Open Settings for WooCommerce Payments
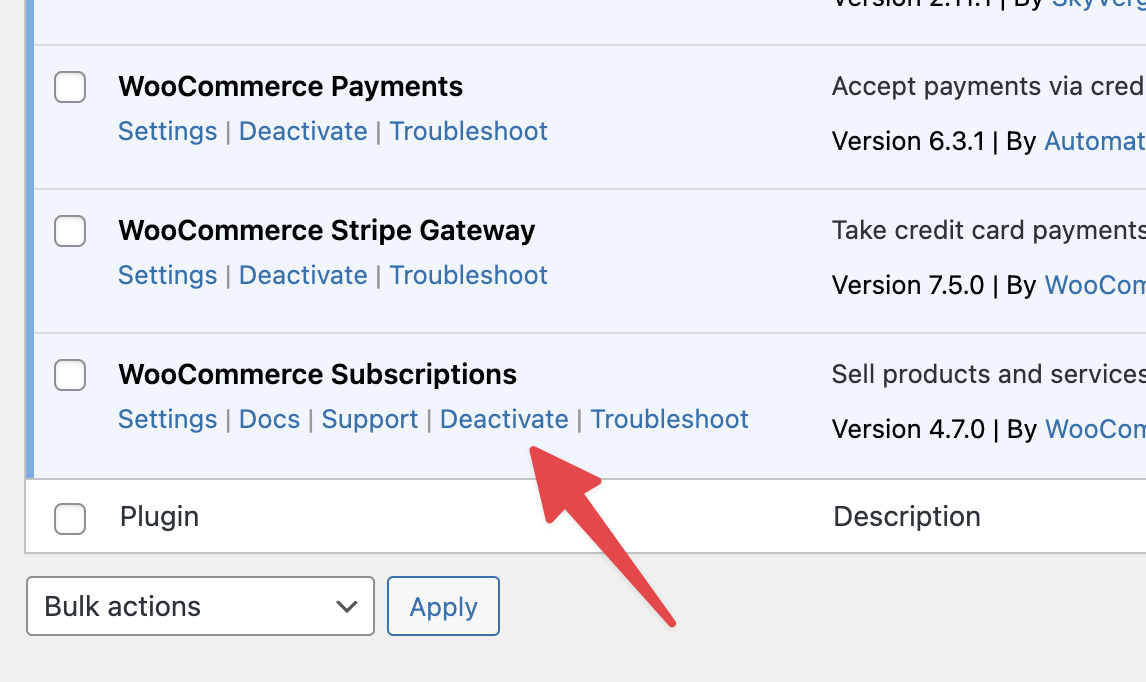The height and width of the screenshot is (682, 1146). click(x=167, y=131)
